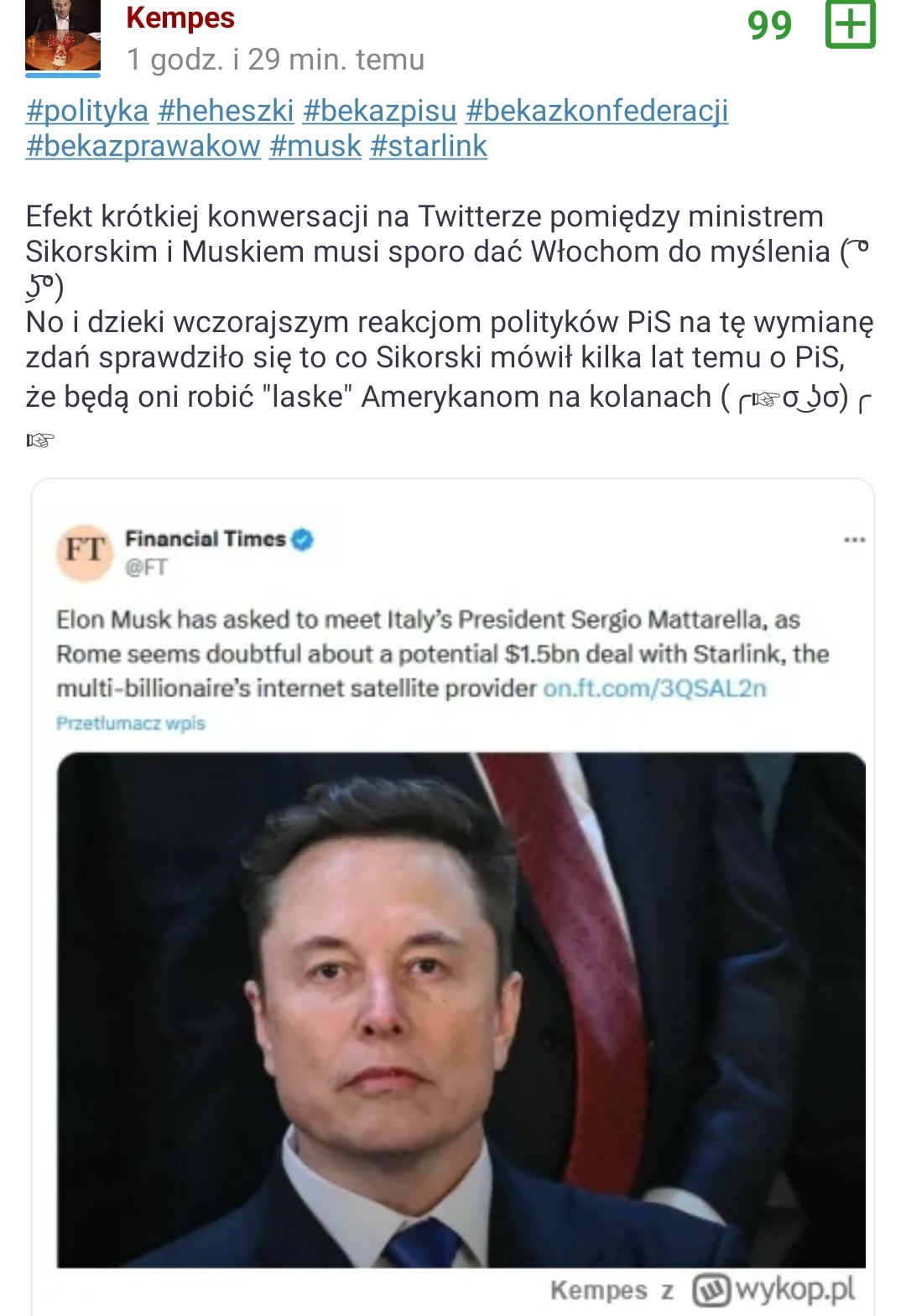Open the #starlink tag

click(429, 146)
